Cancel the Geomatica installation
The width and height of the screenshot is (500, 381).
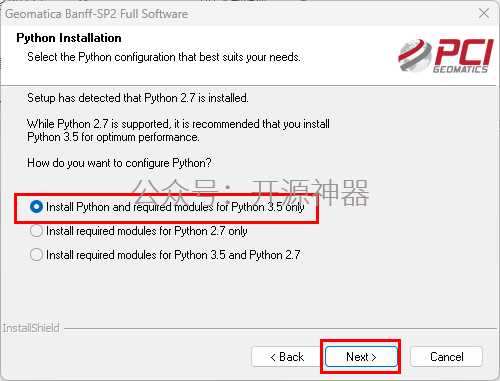pyautogui.click(x=446, y=357)
